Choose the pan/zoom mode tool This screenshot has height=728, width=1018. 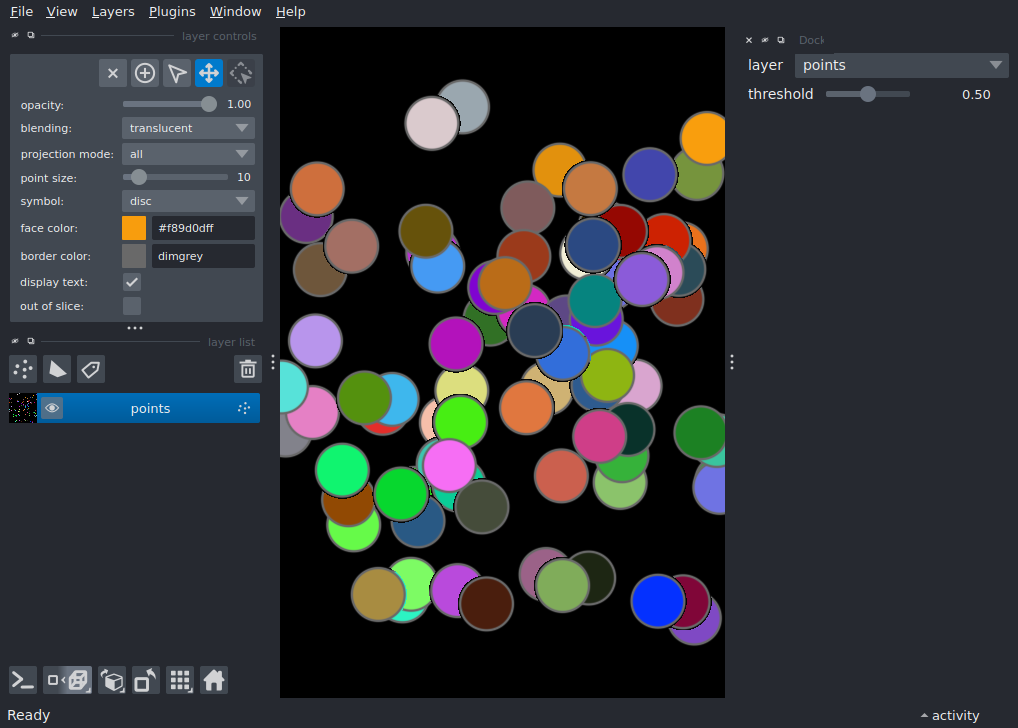click(x=209, y=73)
